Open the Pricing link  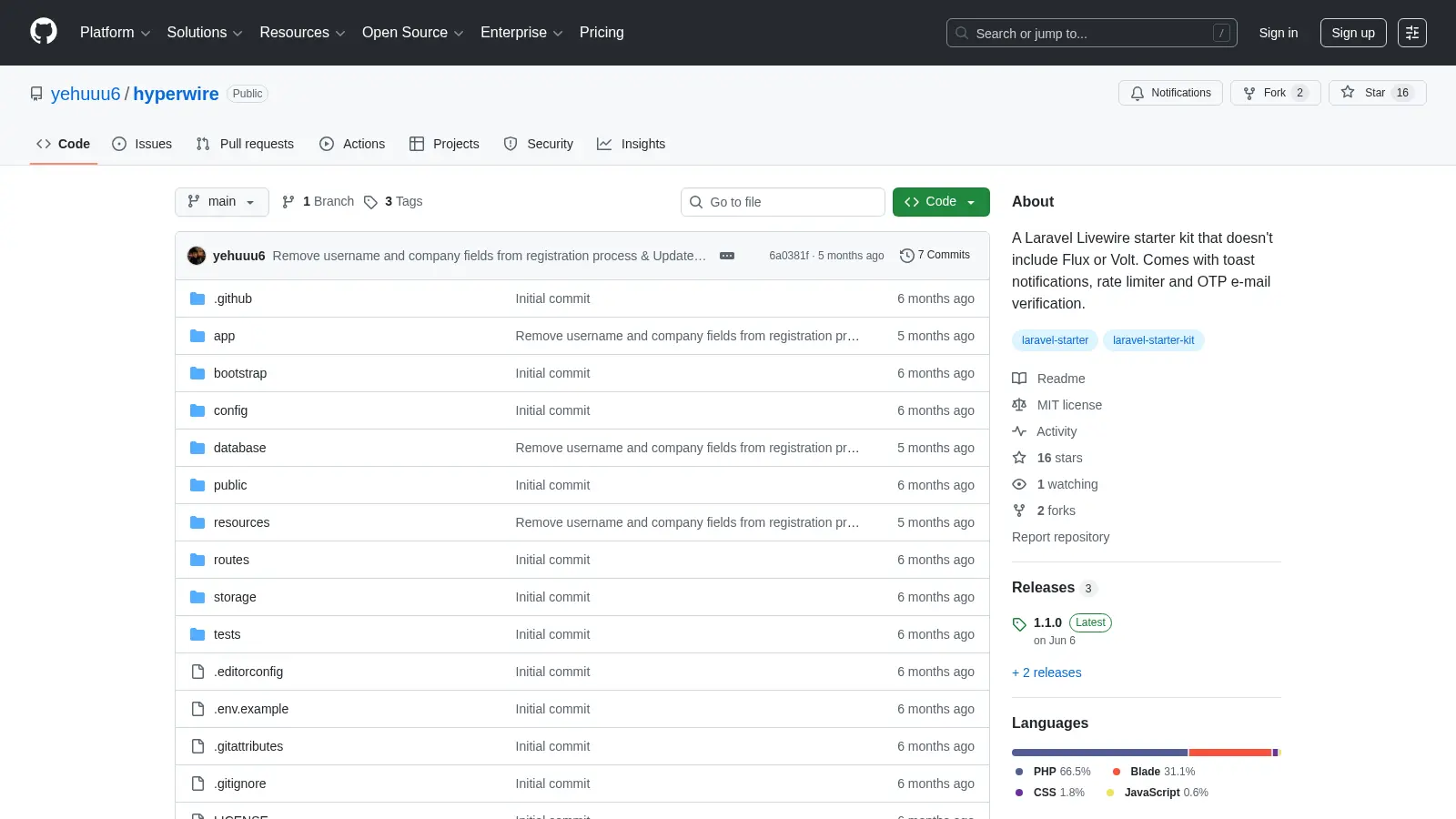pos(602,33)
